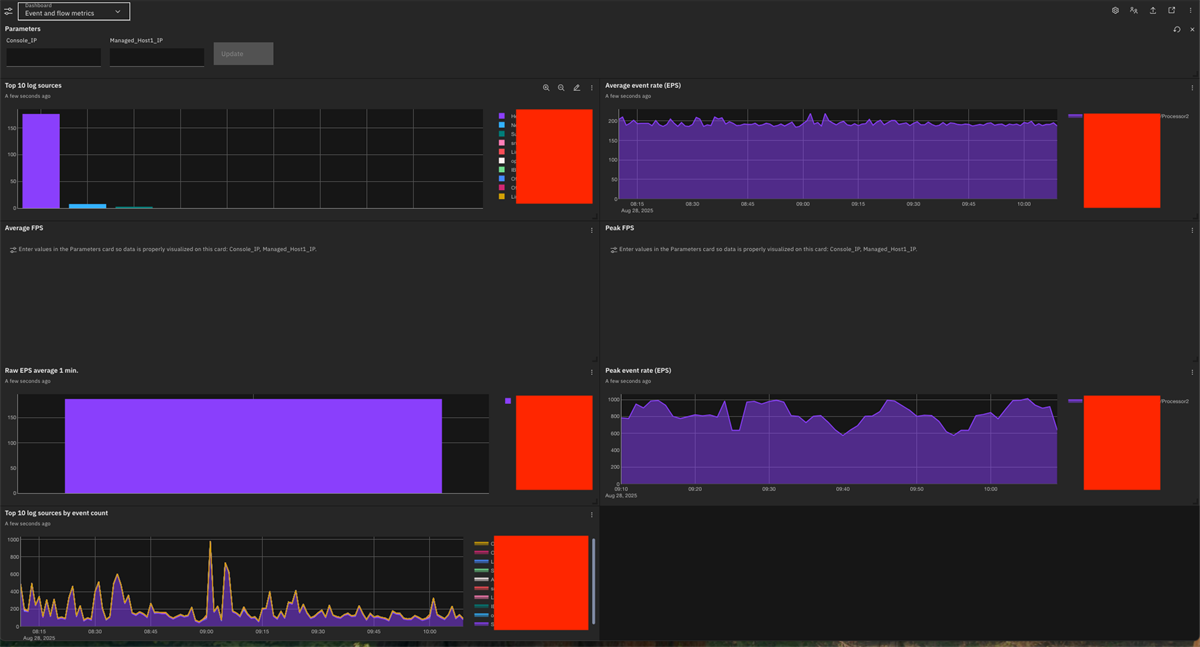Toggle yellow legend swatch in Top 10 log sources
This screenshot has width=1200, height=647.
pyautogui.click(x=502, y=197)
